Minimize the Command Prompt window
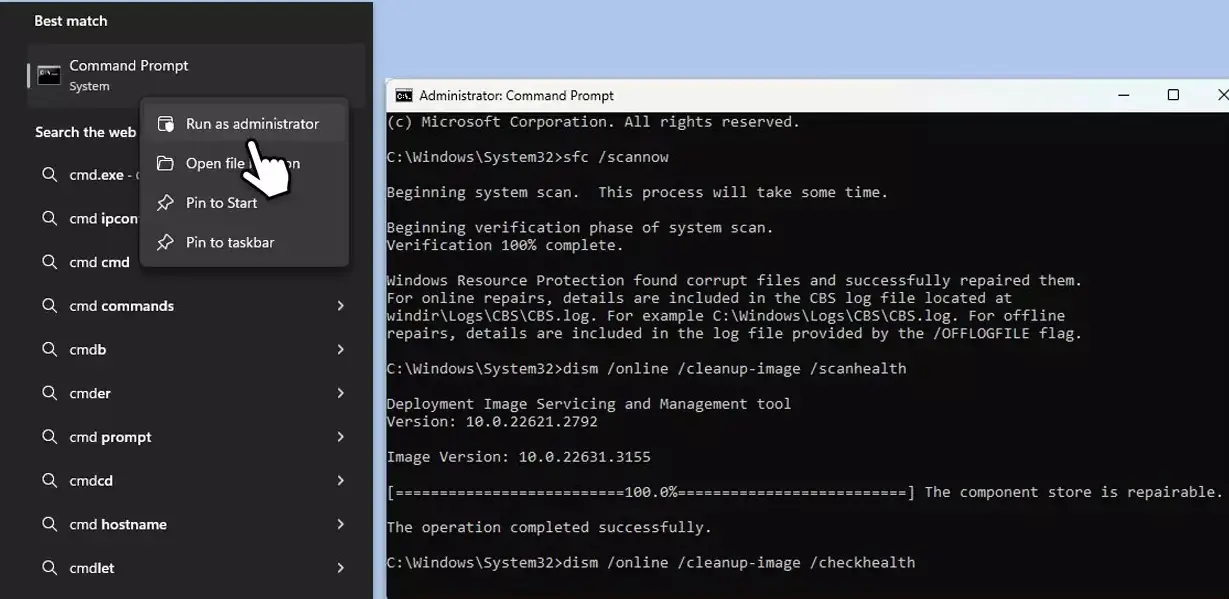The image size is (1229, 599). click(x=1125, y=96)
